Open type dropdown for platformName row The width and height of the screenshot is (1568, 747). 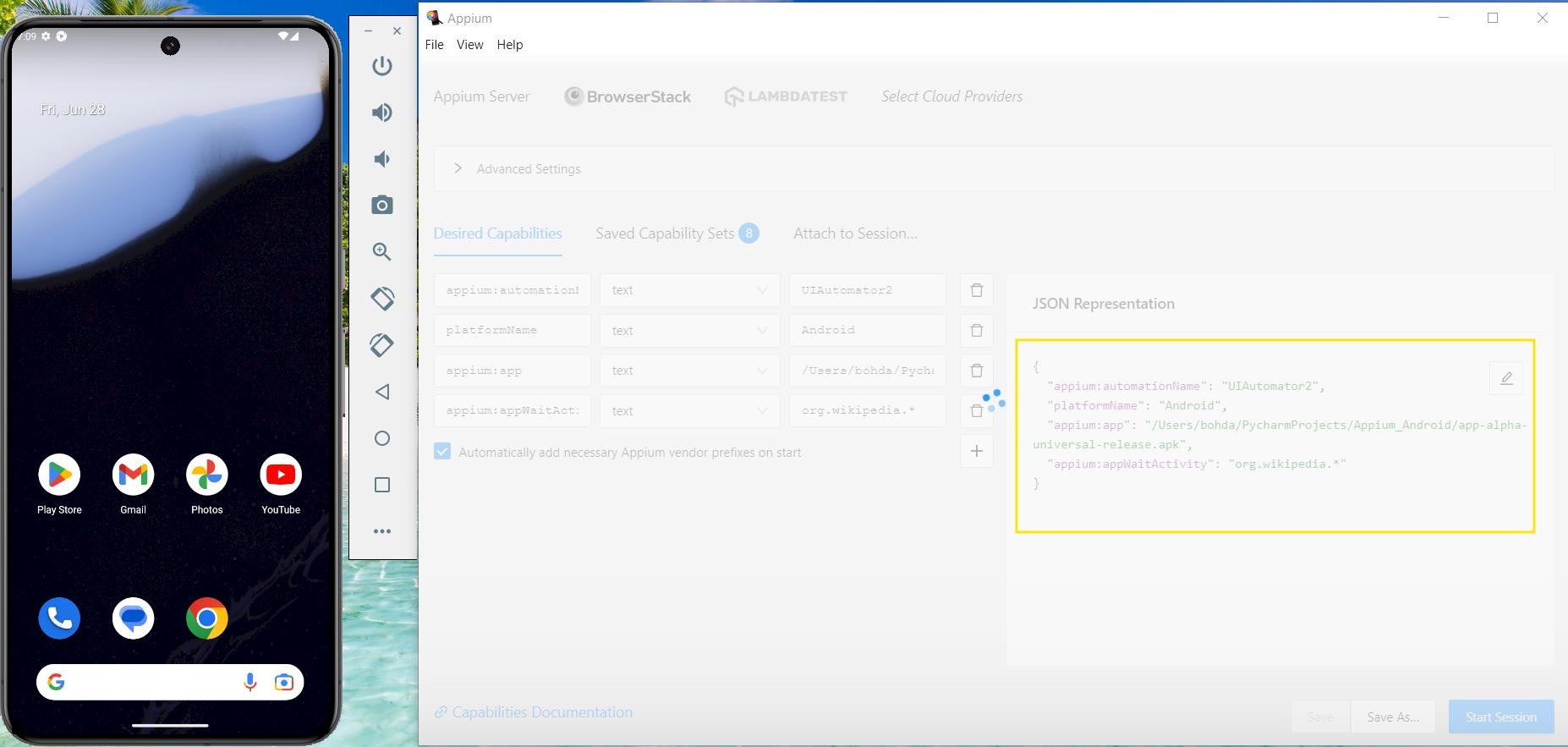pyautogui.click(x=690, y=330)
